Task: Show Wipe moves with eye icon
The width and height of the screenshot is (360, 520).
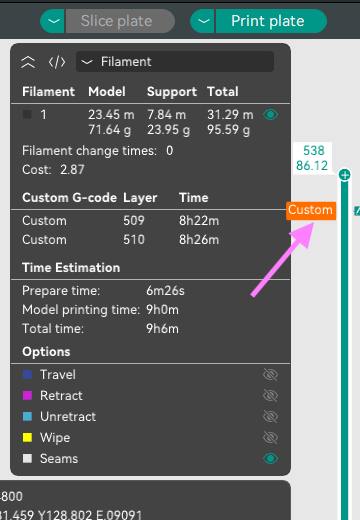Action: coord(270,438)
